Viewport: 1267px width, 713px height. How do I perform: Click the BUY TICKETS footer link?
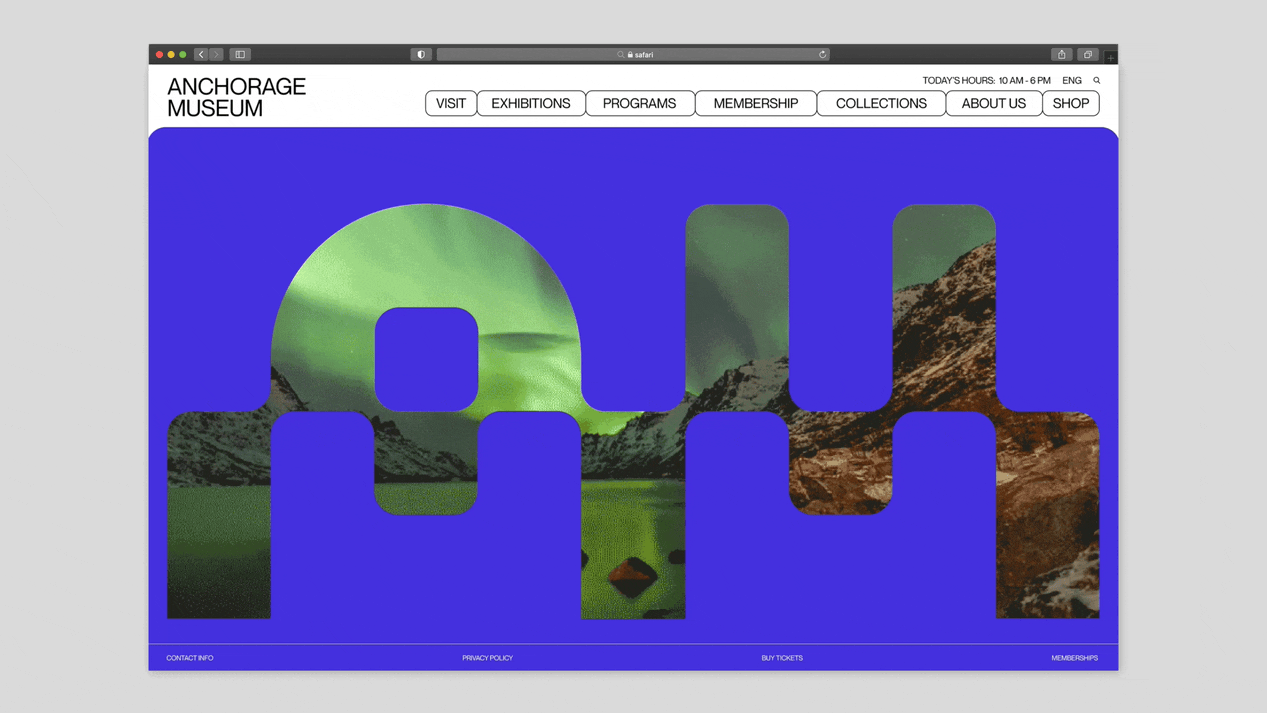(x=782, y=658)
